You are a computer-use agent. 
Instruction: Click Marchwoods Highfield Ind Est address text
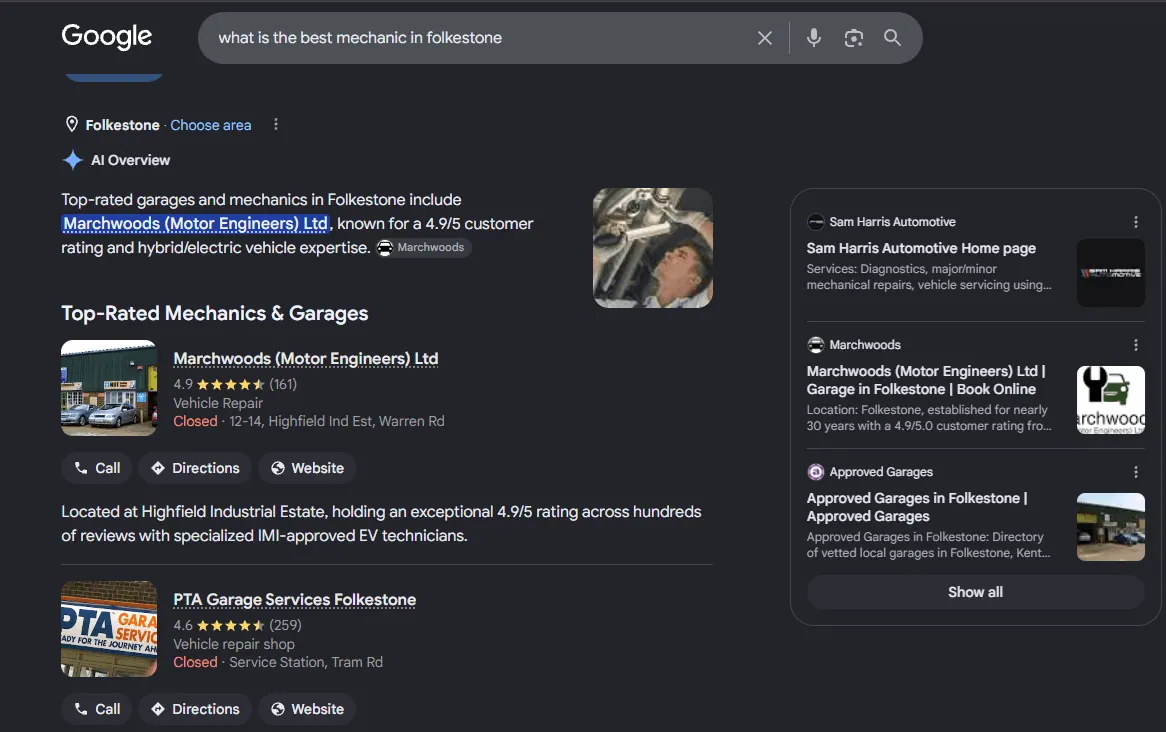(337, 421)
